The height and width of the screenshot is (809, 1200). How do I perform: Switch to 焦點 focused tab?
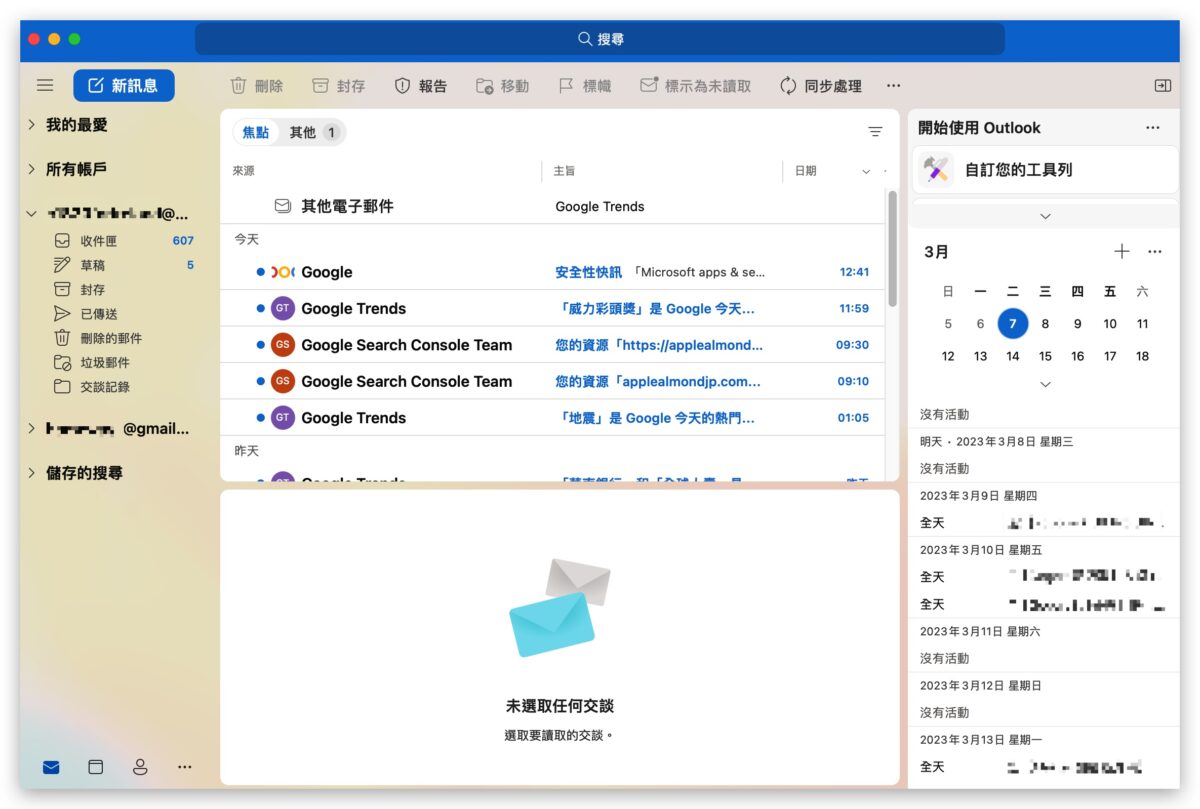[x=256, y=132]
